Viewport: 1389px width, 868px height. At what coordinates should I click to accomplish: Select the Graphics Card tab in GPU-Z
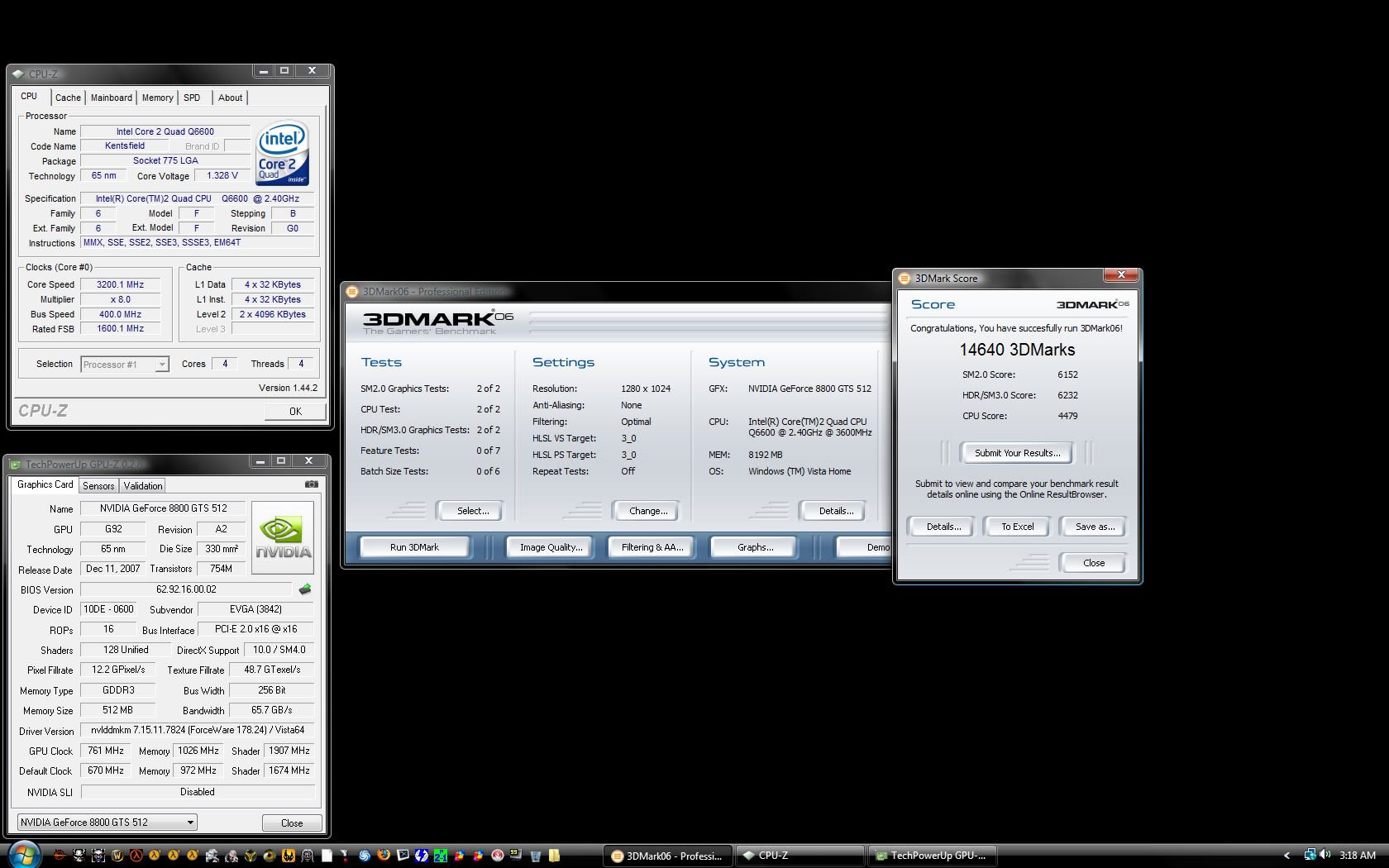pyautogui.click(x=45, y=484)
